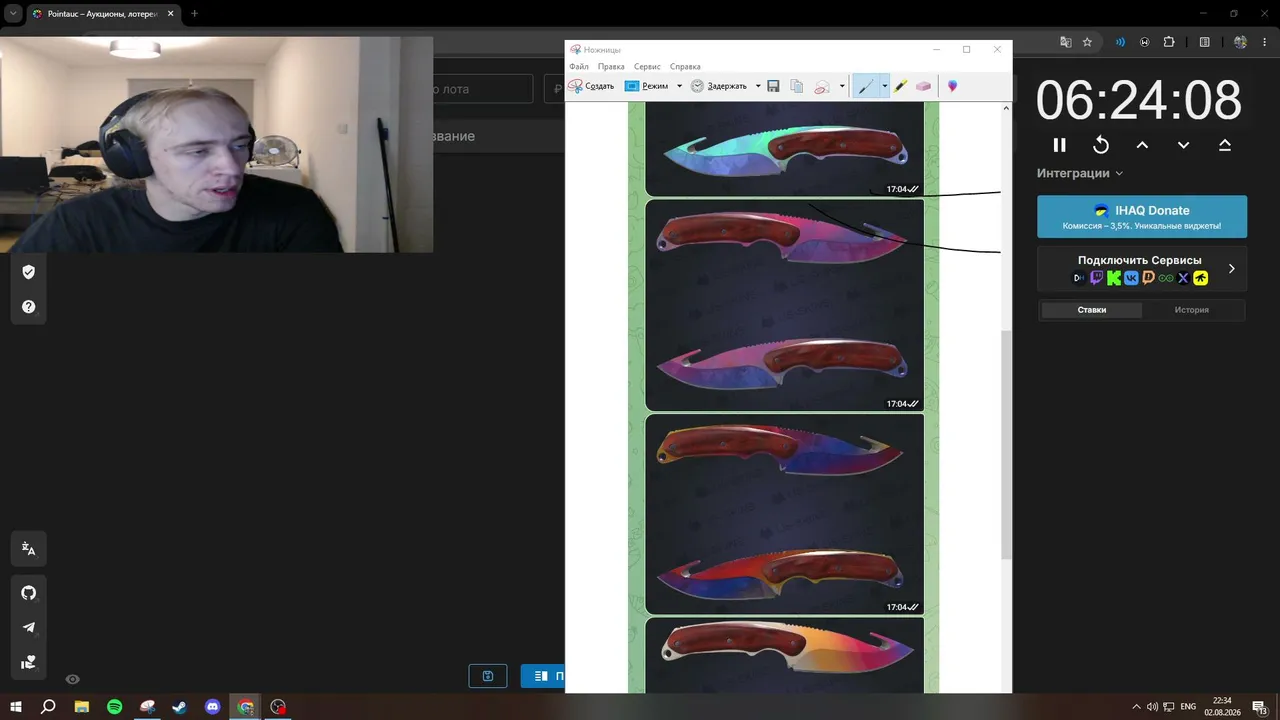Switch to the История tab
1280x720 pixels.
pos(1192,310)
